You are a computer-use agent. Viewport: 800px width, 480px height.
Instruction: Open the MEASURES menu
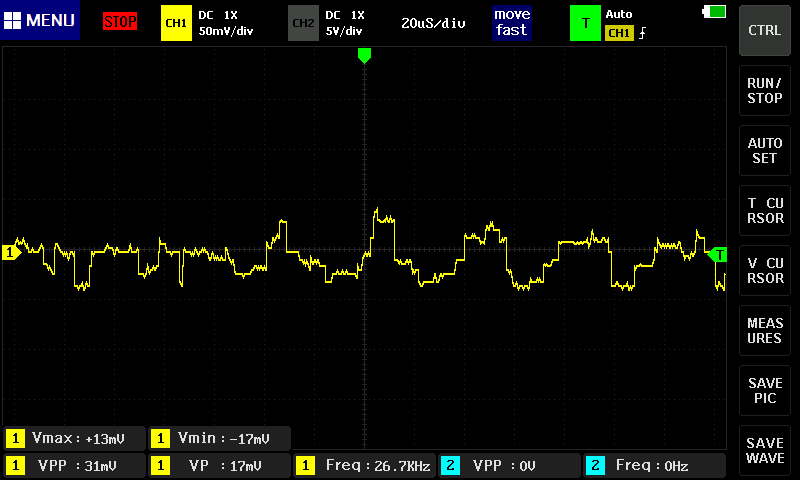tap(764, 331)
